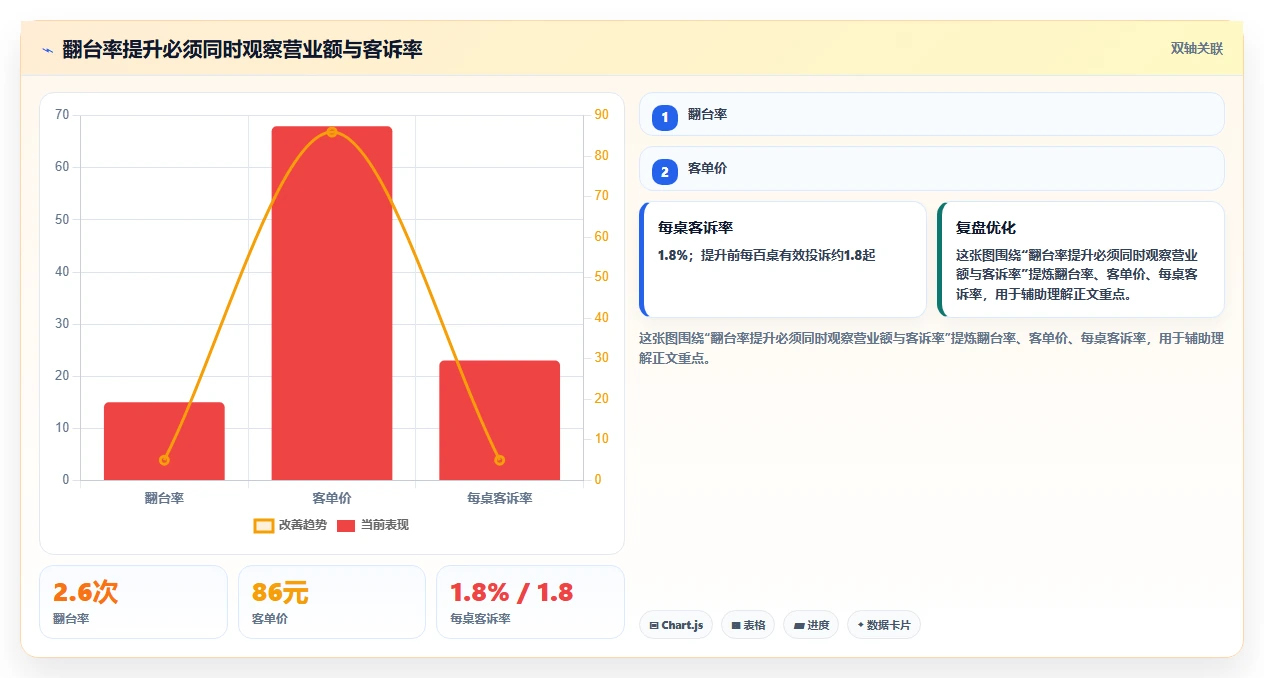Image resolution: width=1264 pixels, height=678 pixels.
Task: Click the red 翻台率 bar
Action: [x=164, y=441]
